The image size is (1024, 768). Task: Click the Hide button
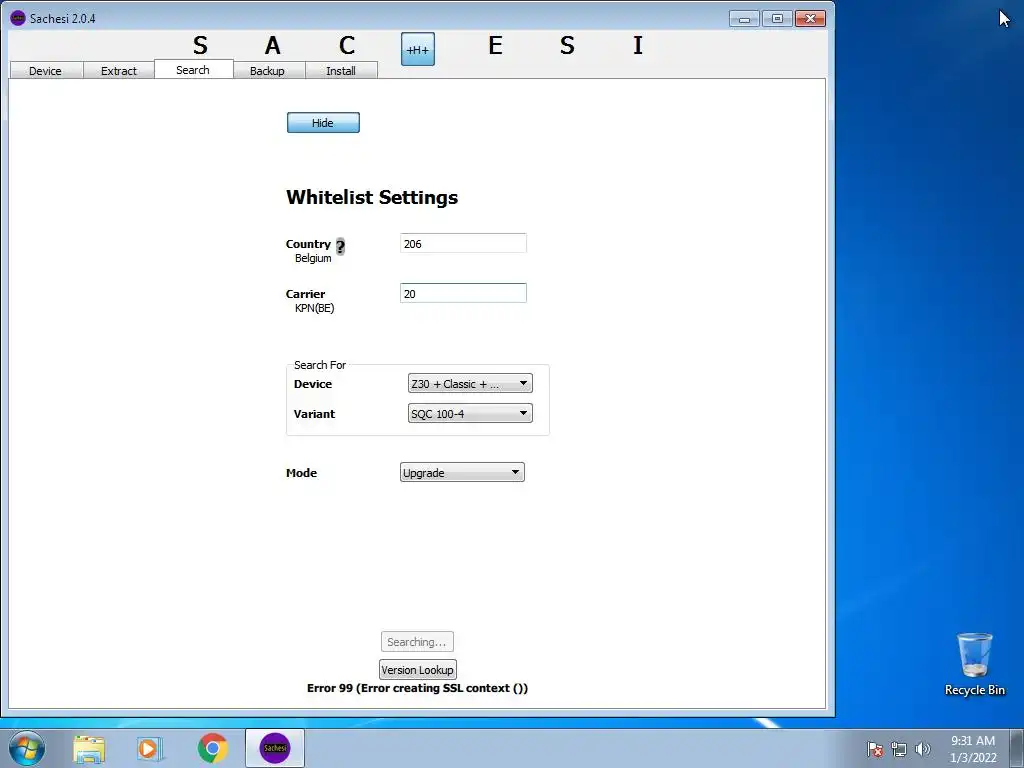point(323,123)
